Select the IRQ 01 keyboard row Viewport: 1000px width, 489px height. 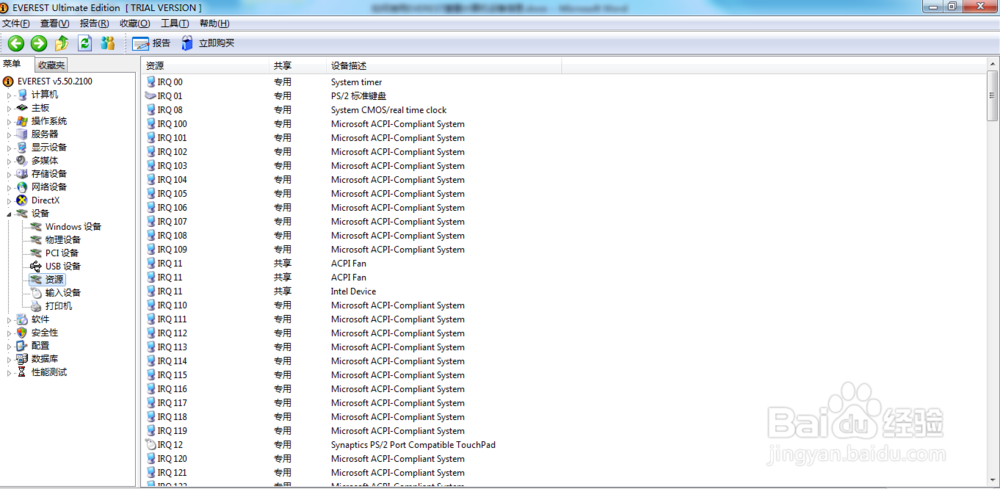click(564, 96)
